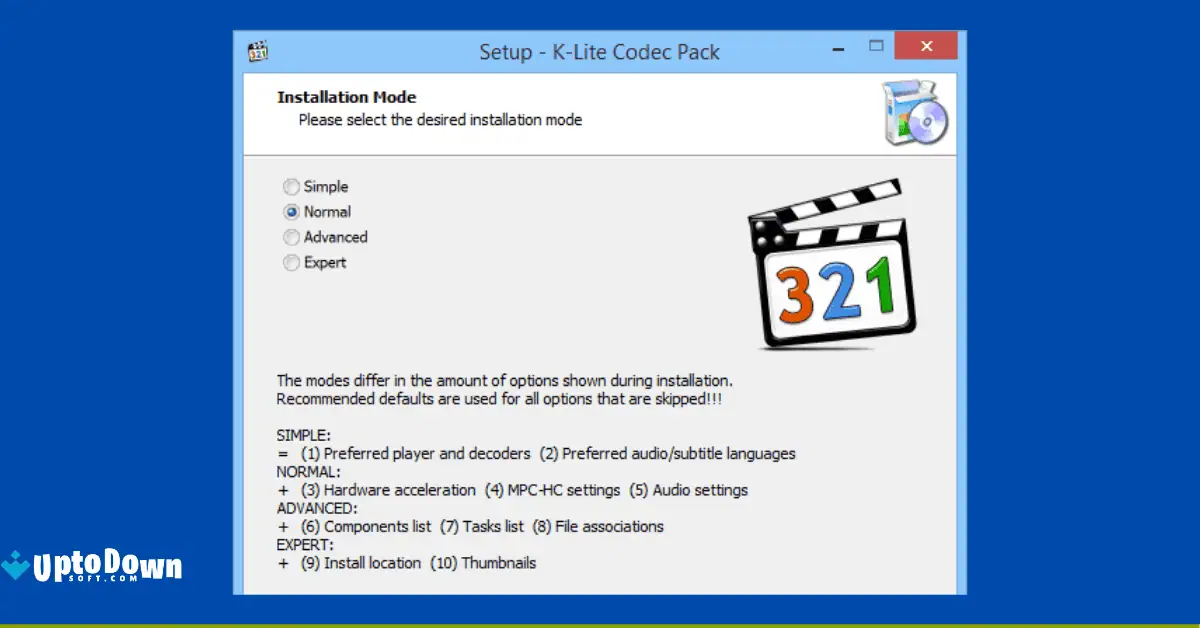Select the Normal installation mode
Image resolution: width=1200 pixels, height=628 pixels.
[x=290, y=211]
